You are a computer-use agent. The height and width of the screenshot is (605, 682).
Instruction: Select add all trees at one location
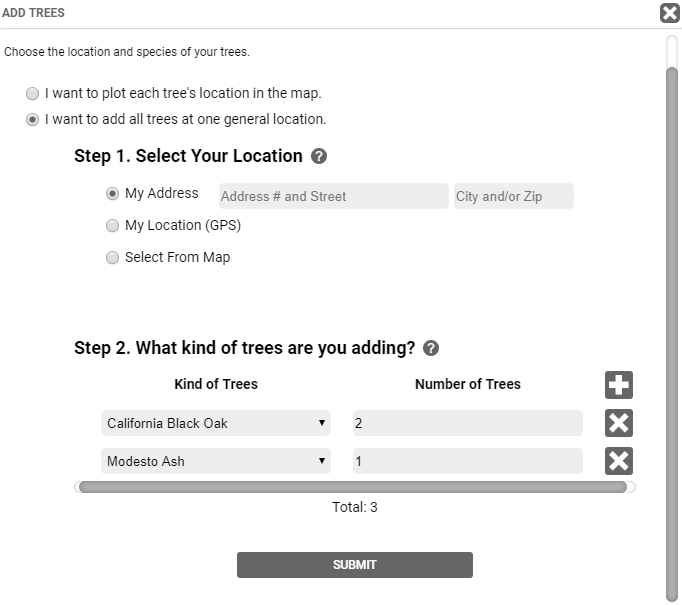[x=32, y=120]
